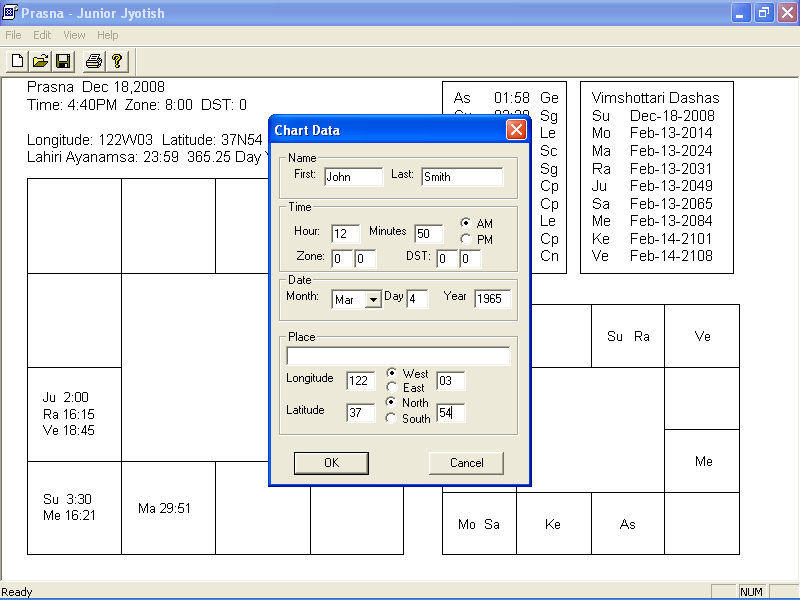
Task: Select the East longitude option
Action: tap(391, 387)
